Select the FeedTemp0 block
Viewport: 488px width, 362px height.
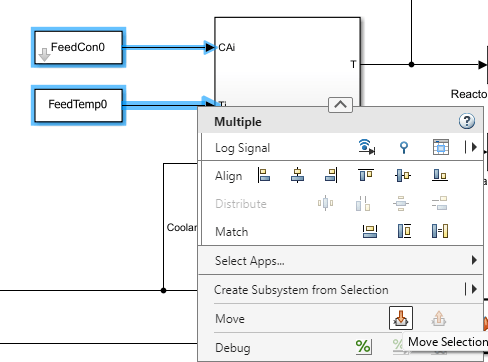point(78,105)
